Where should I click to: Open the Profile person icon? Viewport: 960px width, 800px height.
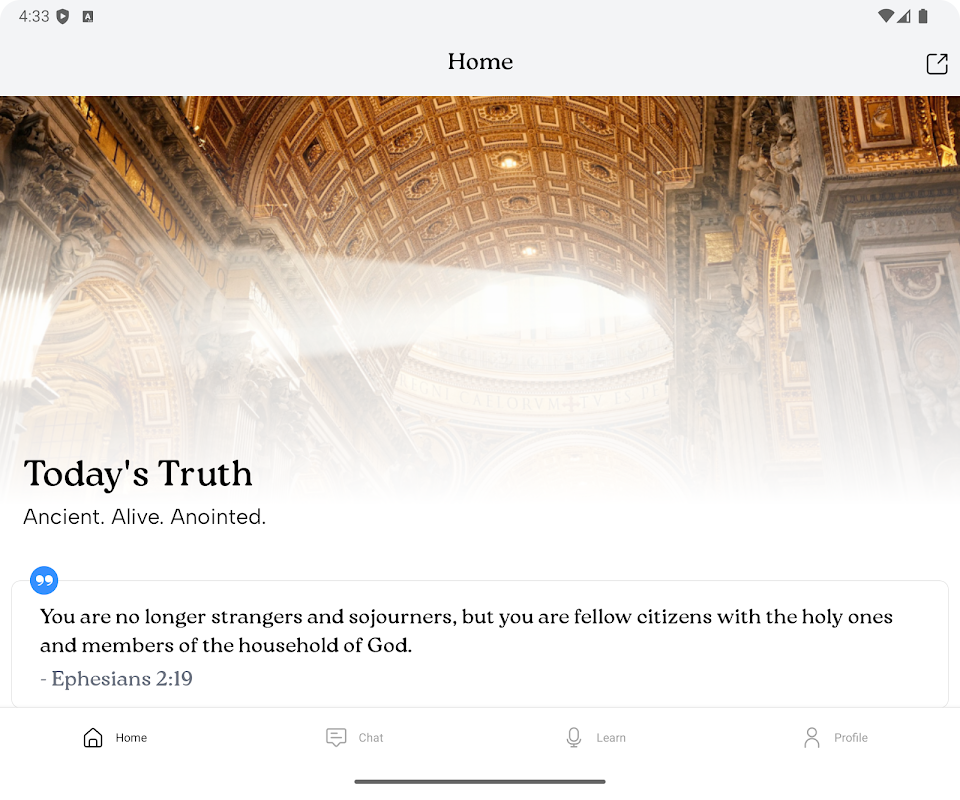(x=812, y=738)
